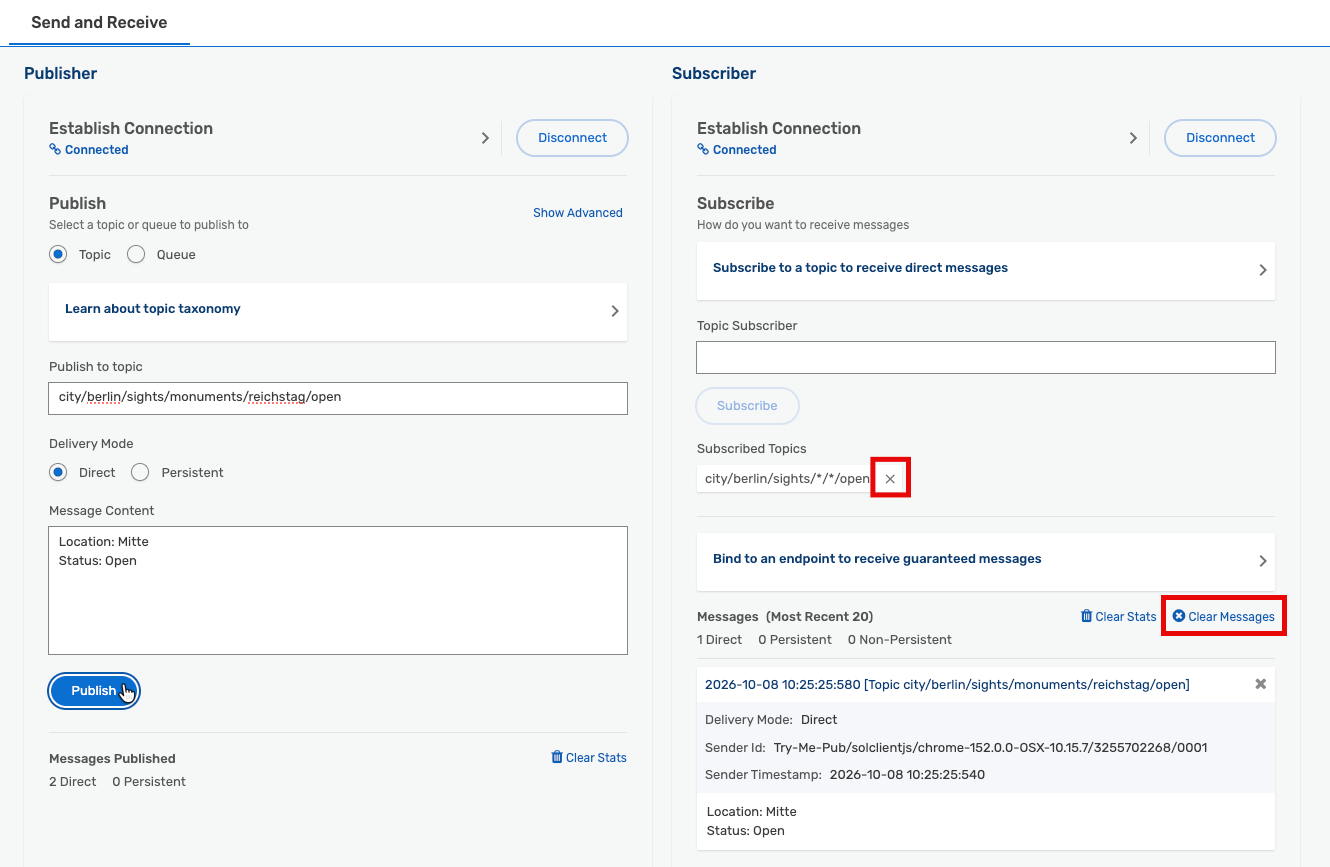Expand Subscribe to a topic to receive direct messages

(986, 270)
